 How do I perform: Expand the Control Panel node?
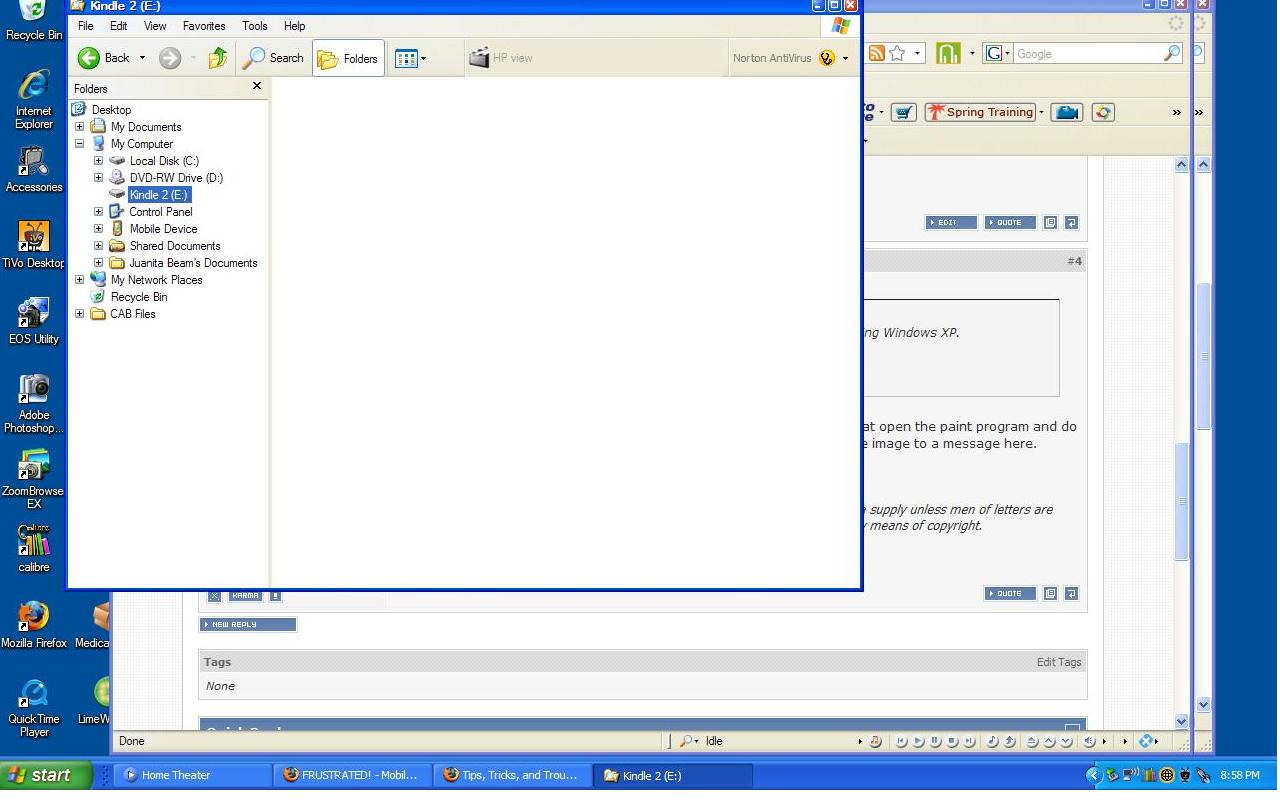coord(99,212)
